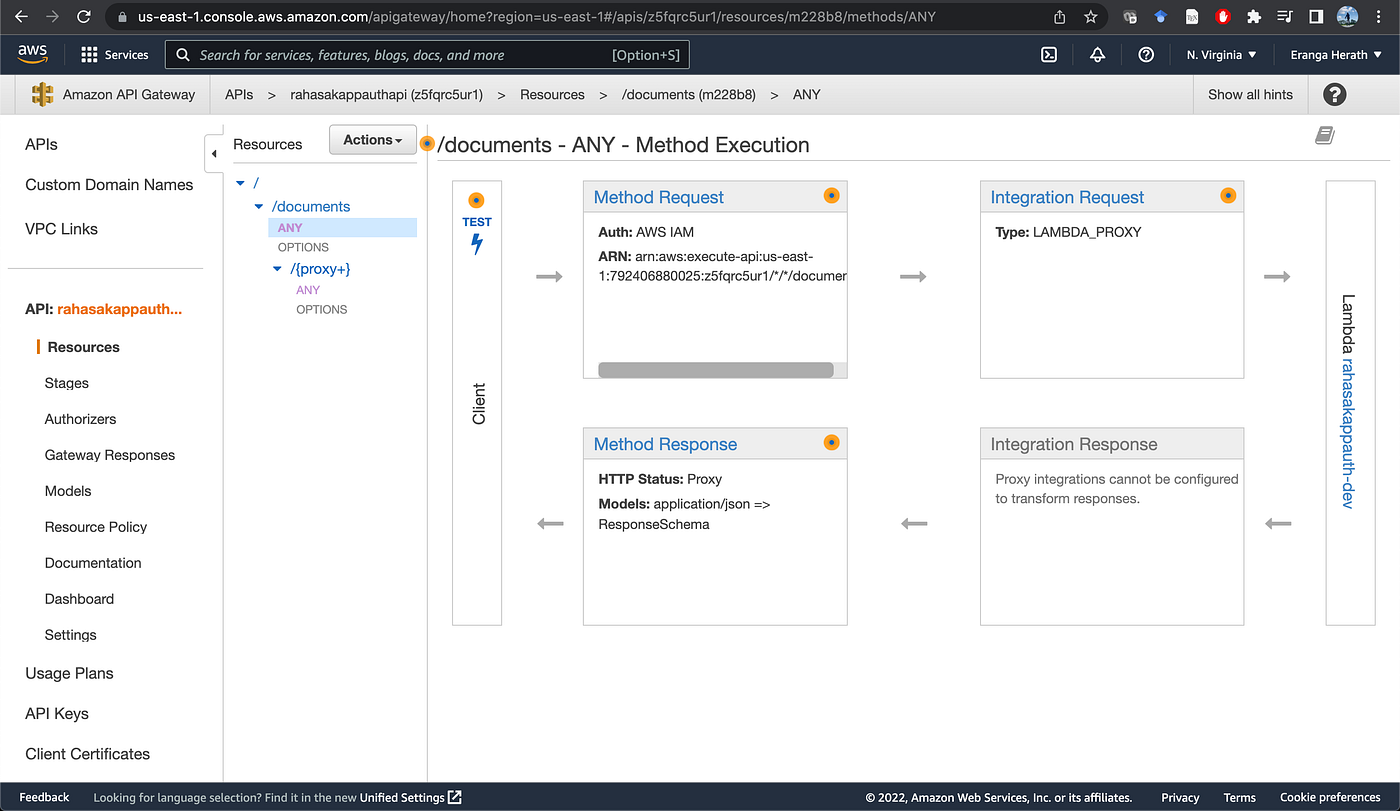Open the rahasakappauth-dev Lambda link

(1347, 434)
